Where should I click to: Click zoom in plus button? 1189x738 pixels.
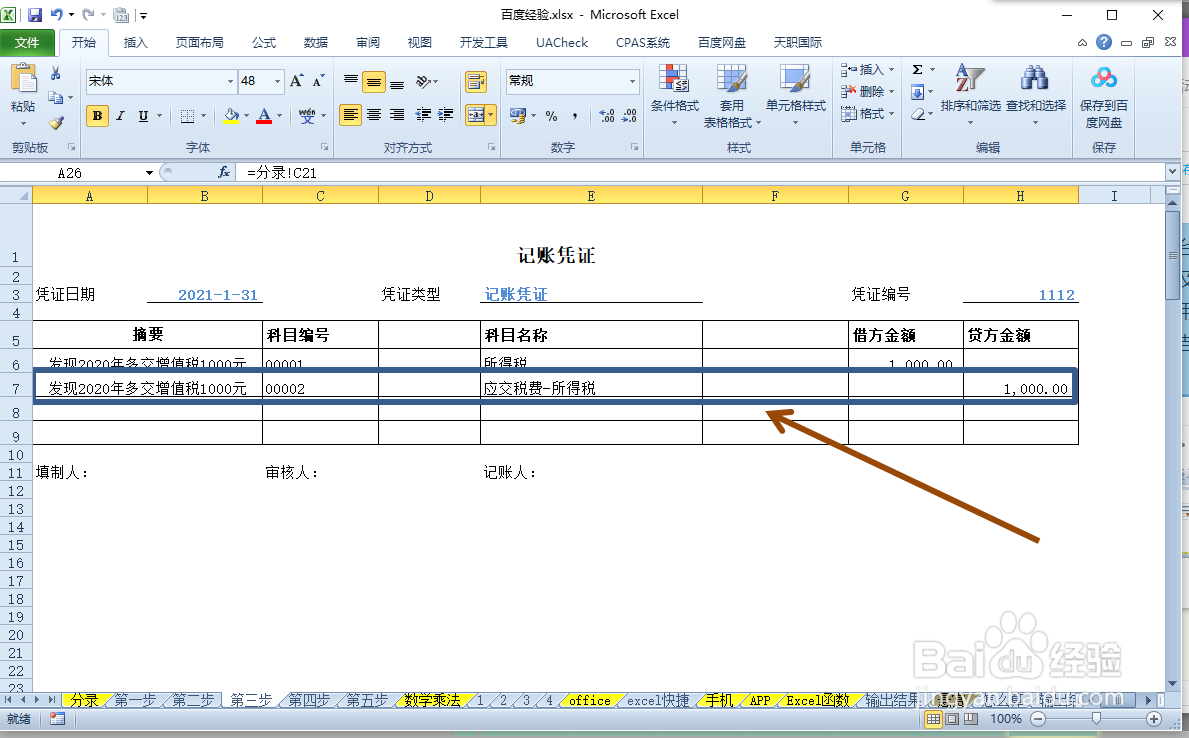[1154, 718]
